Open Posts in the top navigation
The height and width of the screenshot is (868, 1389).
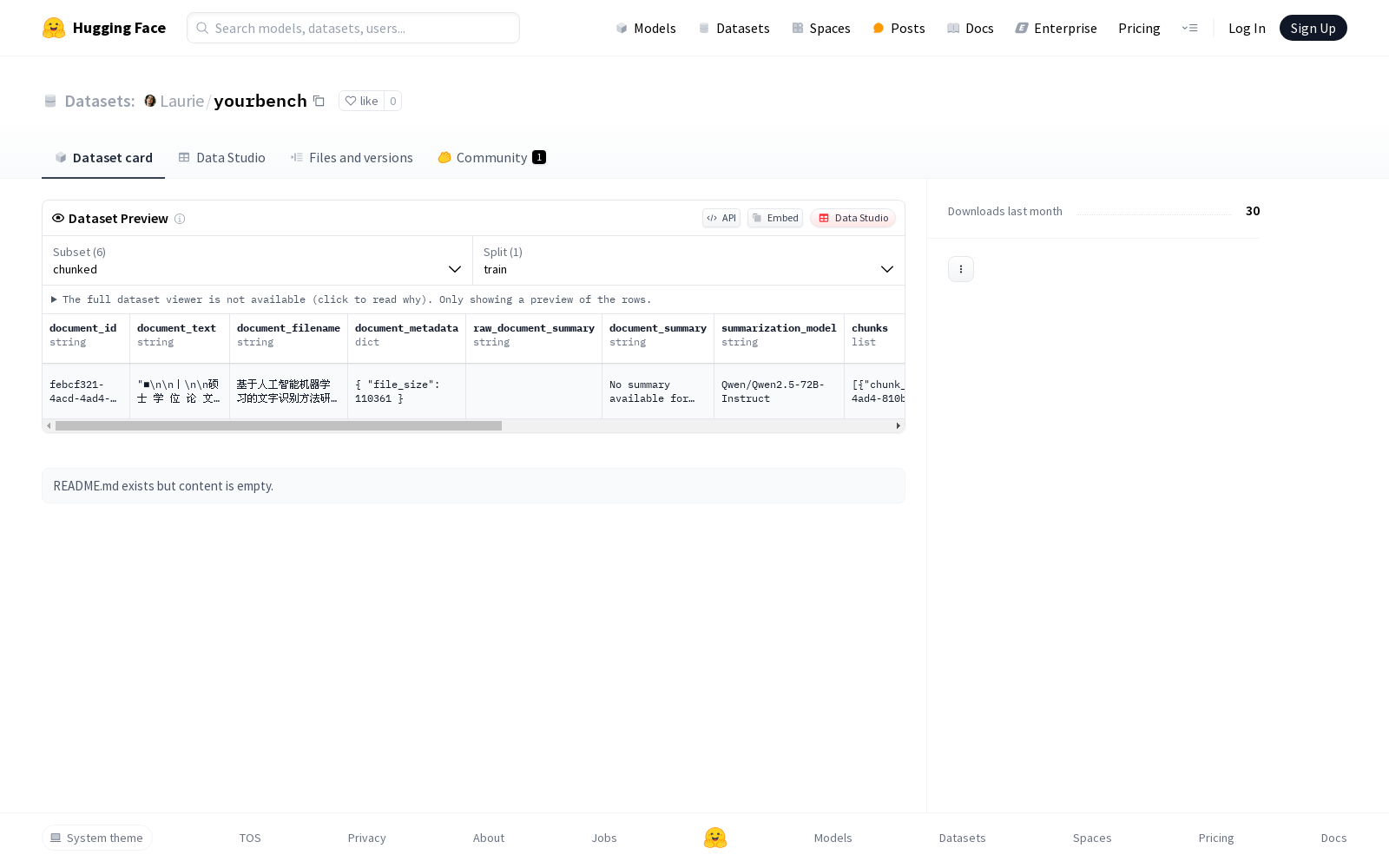click(x=899, y=28)
